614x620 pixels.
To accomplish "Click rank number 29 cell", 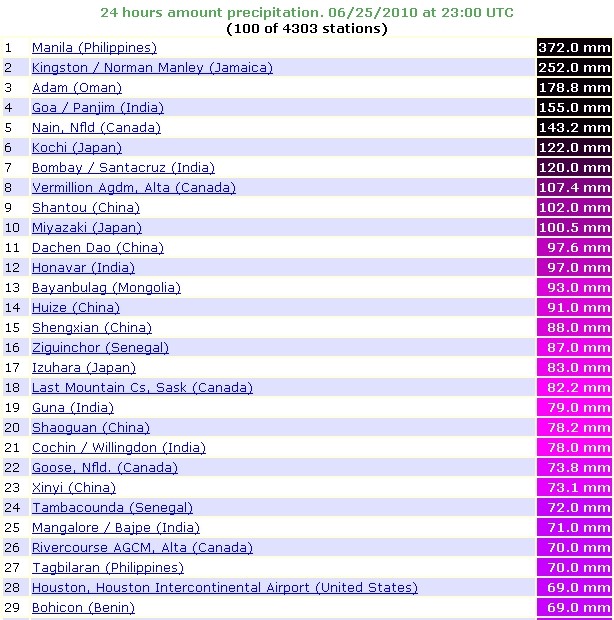I will pyautogui.click(x=16, y=608).
